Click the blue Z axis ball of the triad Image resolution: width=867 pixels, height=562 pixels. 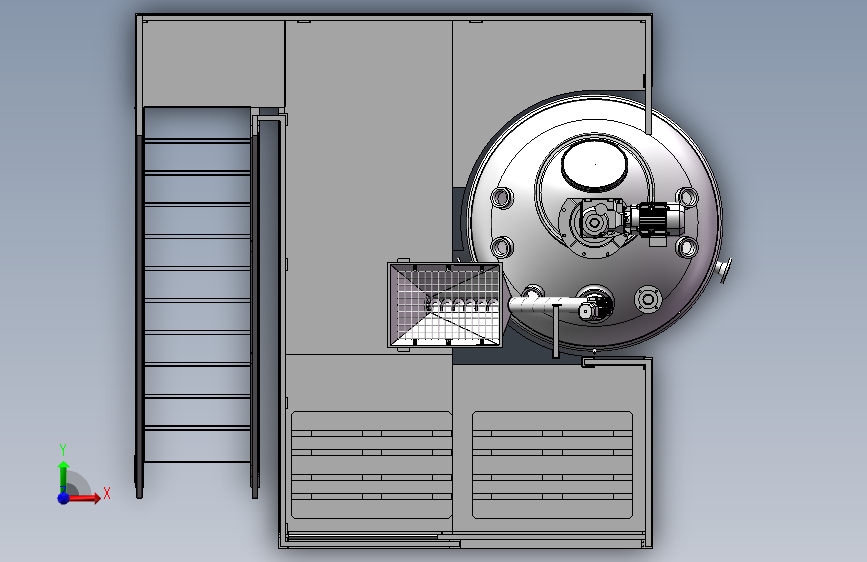64,498
